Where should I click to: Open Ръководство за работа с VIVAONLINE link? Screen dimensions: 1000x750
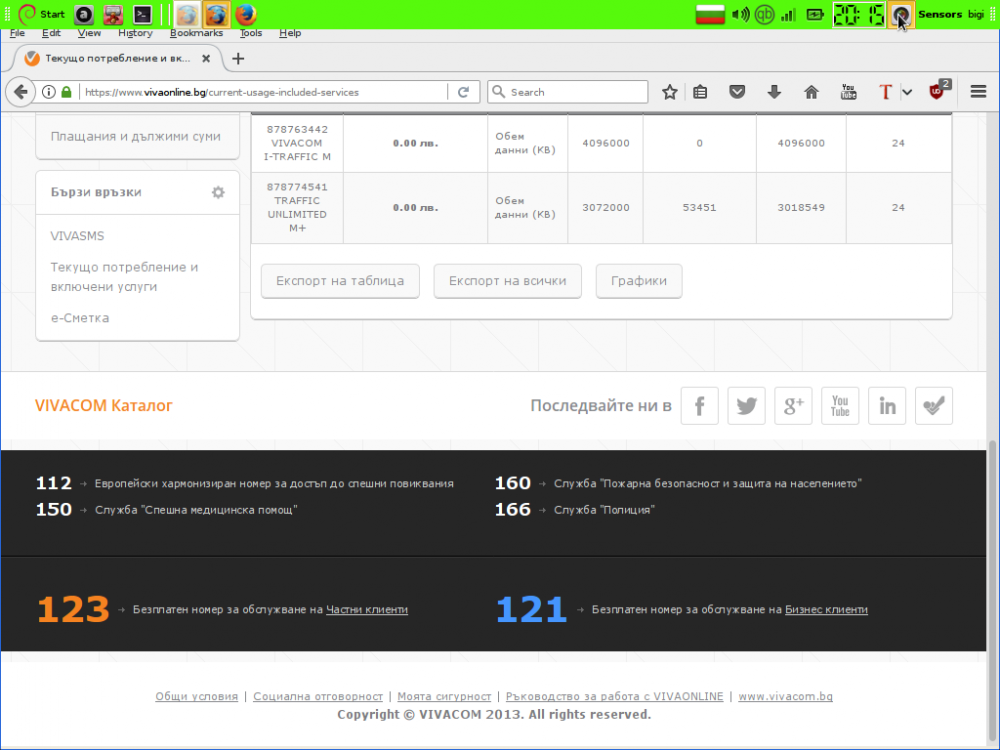coord(614,696)
